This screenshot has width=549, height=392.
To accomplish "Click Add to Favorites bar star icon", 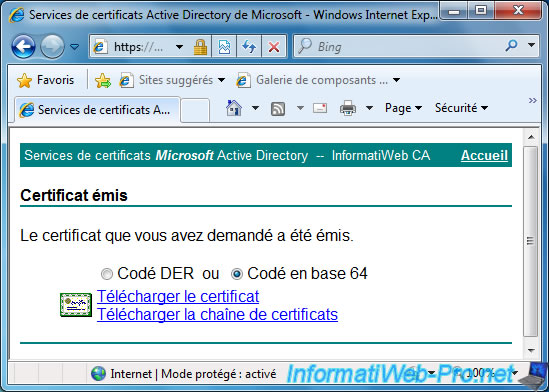I will (103, 80).
